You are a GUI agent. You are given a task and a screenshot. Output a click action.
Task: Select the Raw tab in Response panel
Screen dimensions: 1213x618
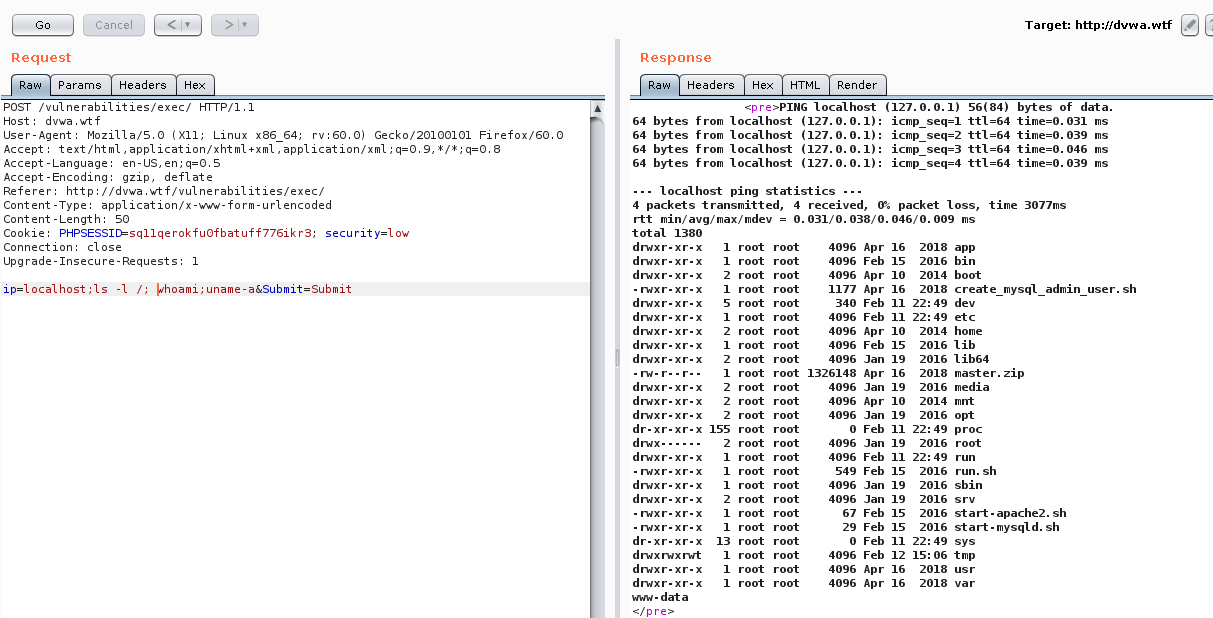point(660,85)
